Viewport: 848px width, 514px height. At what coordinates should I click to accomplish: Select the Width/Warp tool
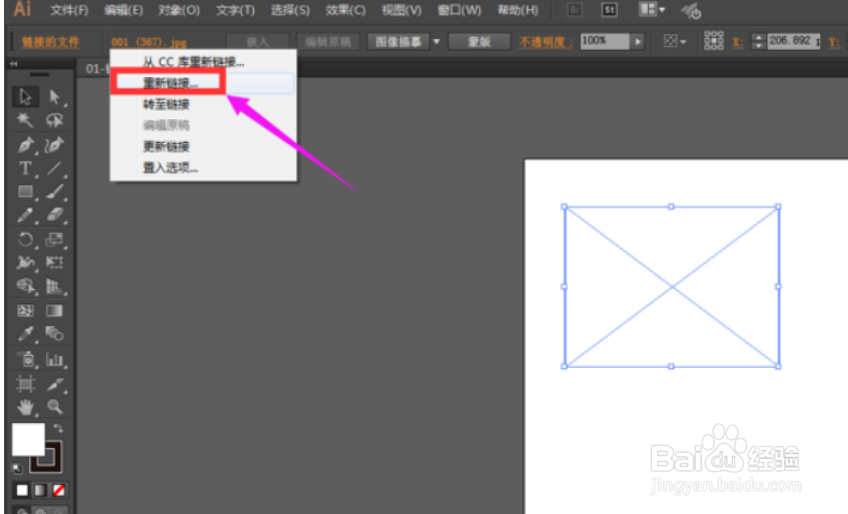pos(25,263)
